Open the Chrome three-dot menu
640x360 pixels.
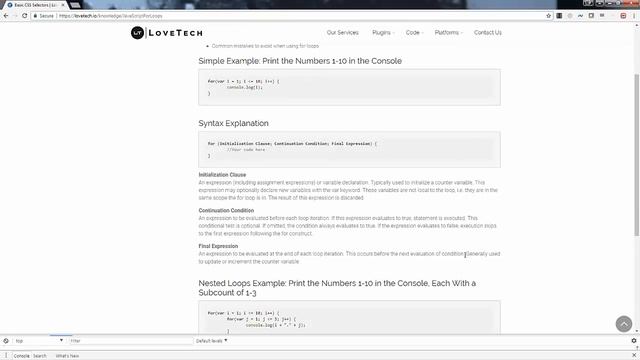tap(634, 16)
